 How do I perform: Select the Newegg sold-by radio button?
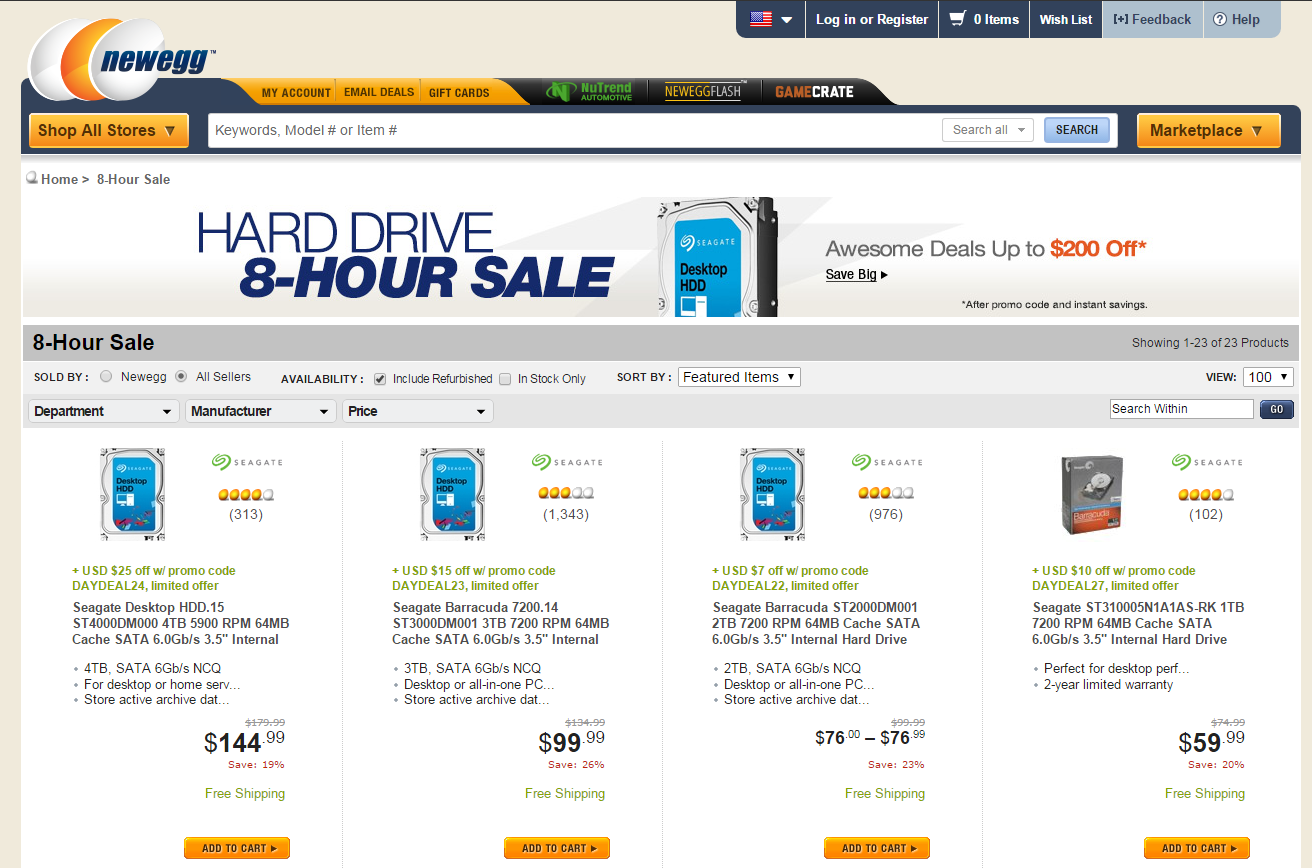(x=106, y=377)
